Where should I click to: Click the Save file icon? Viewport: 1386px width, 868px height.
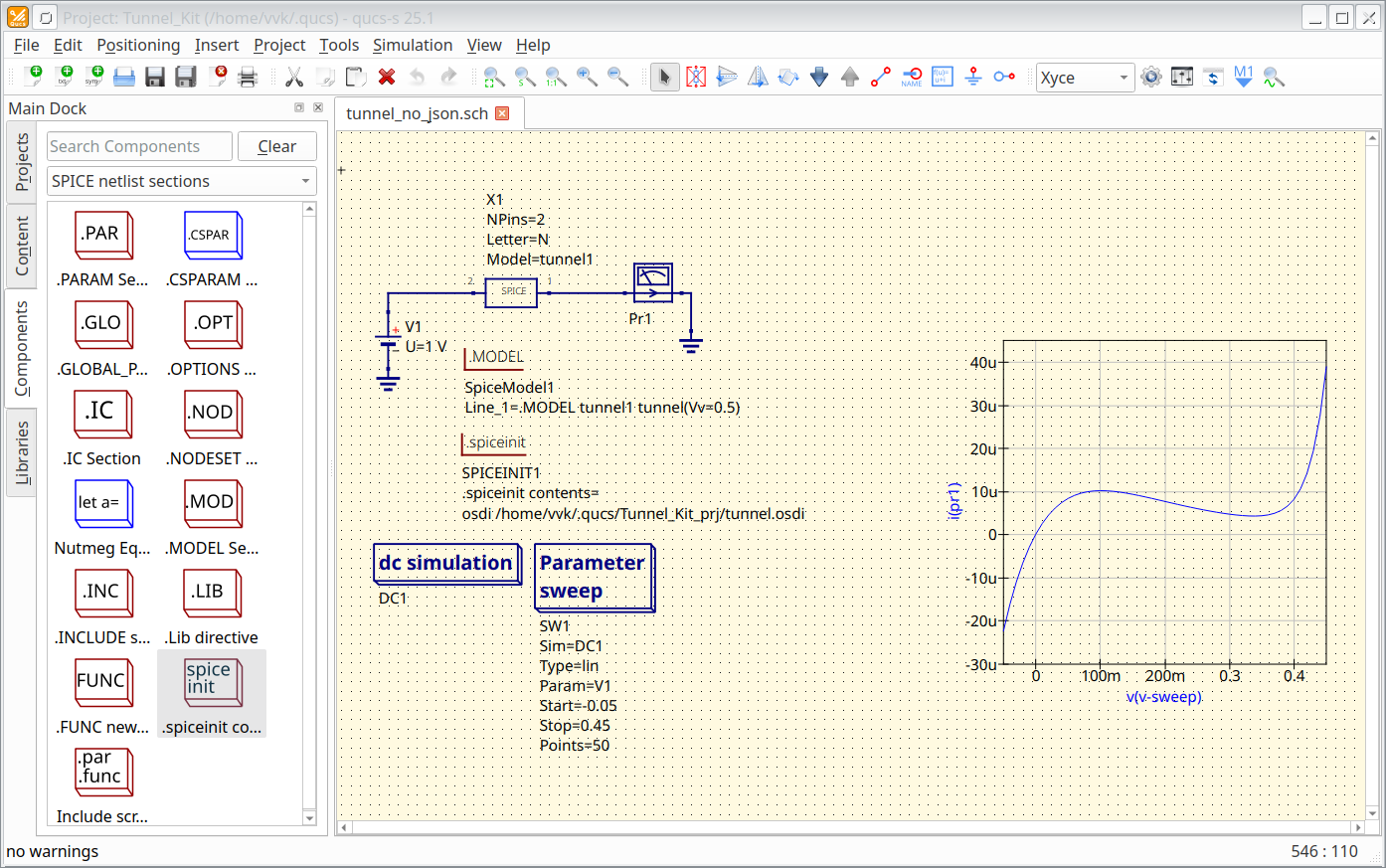tap(155, 78)
